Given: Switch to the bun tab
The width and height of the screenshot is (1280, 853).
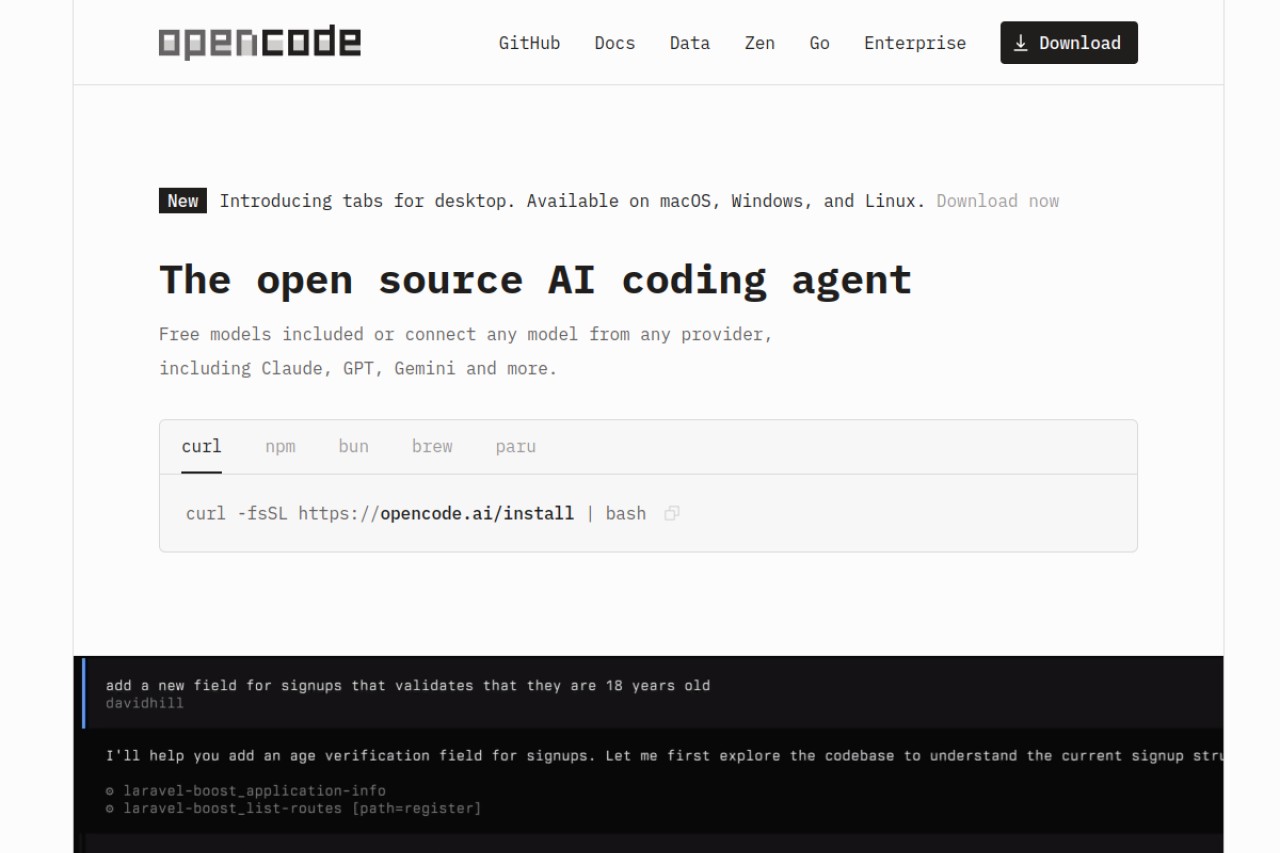Looking at the screenshot, I should tap(353, 446).
